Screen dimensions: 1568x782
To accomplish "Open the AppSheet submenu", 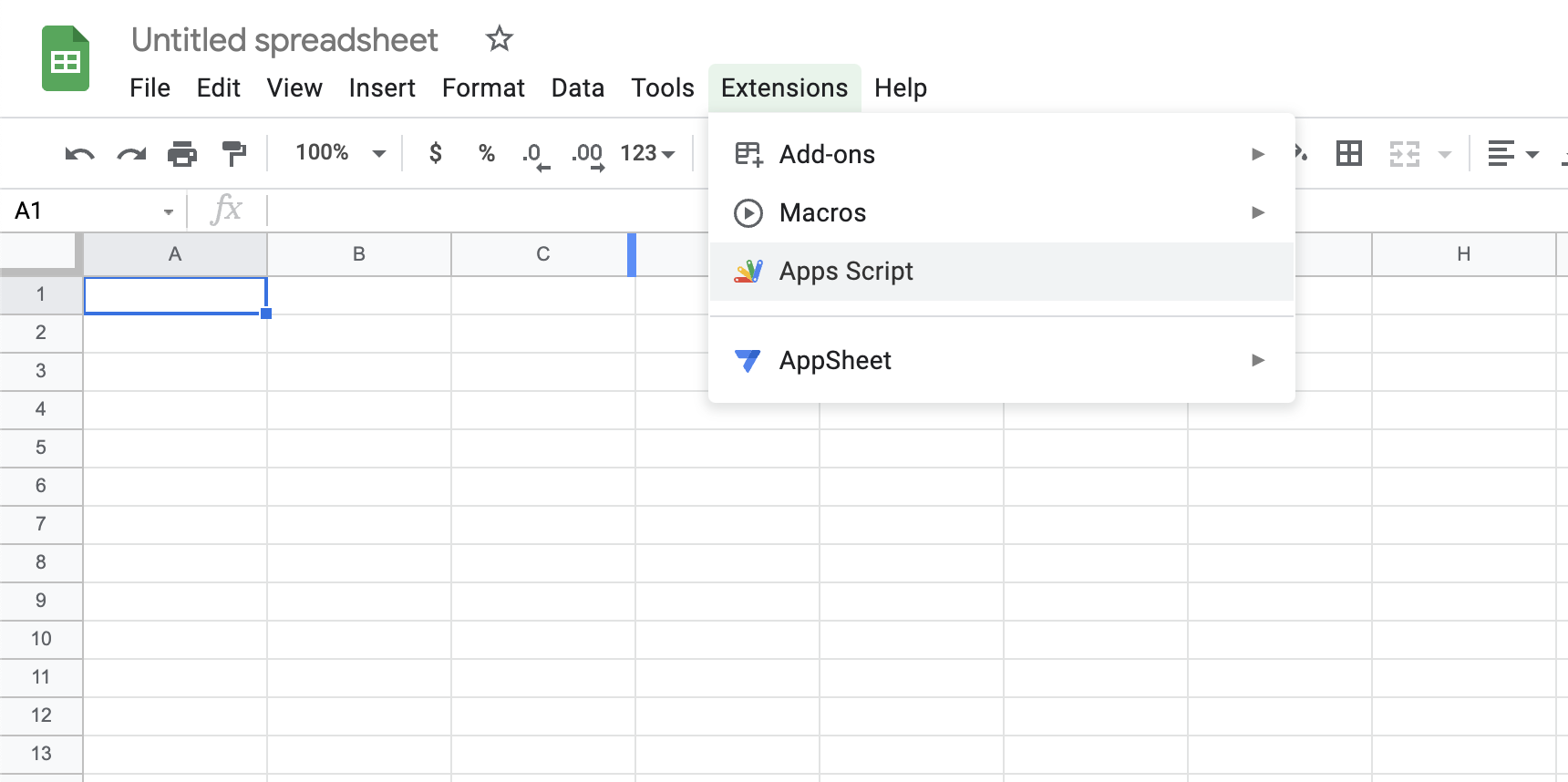I will 1000,360.
